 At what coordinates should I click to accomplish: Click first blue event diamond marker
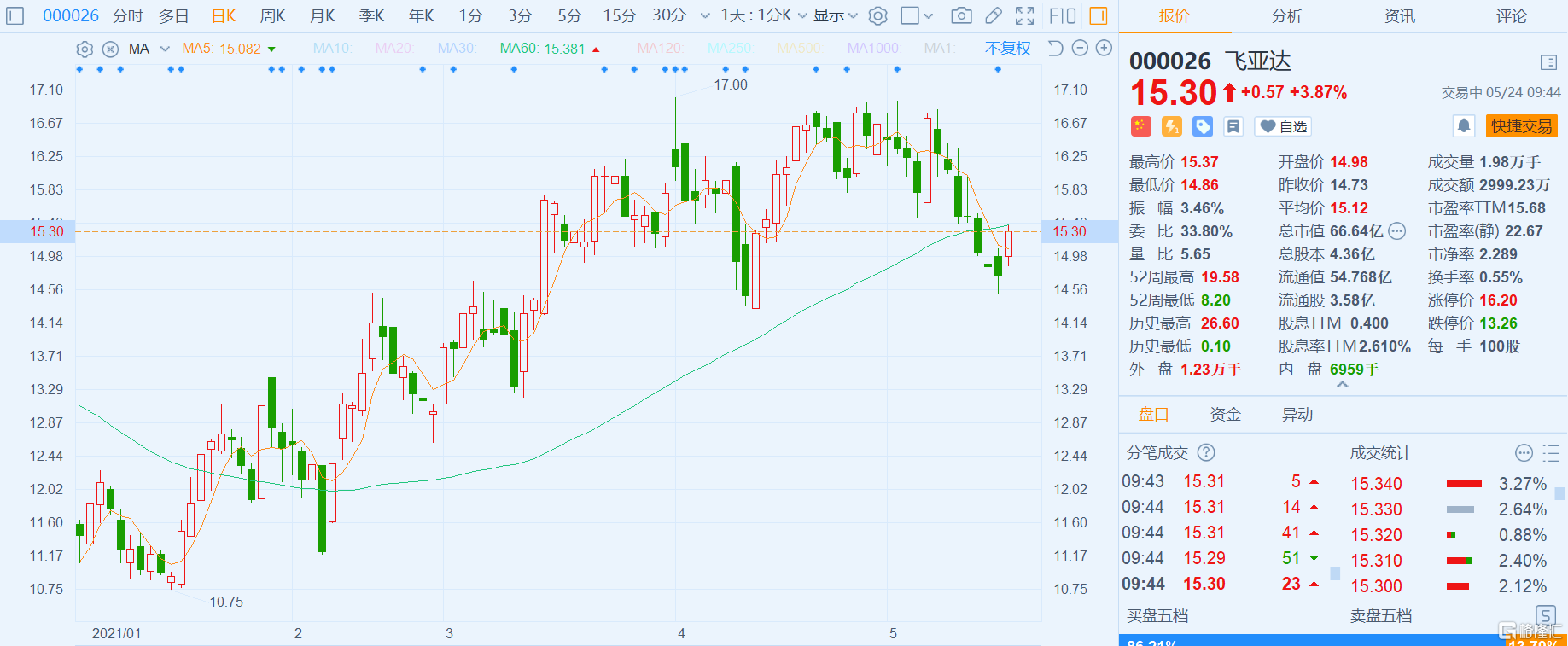(x=80, y=69)
